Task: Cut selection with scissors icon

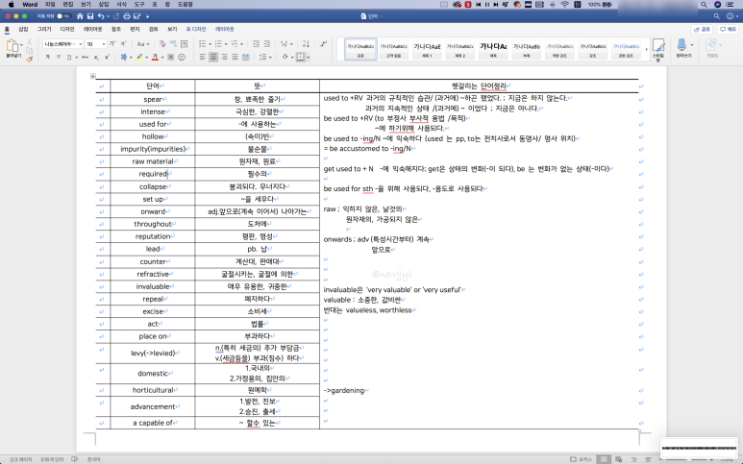Action: point(29,42)
